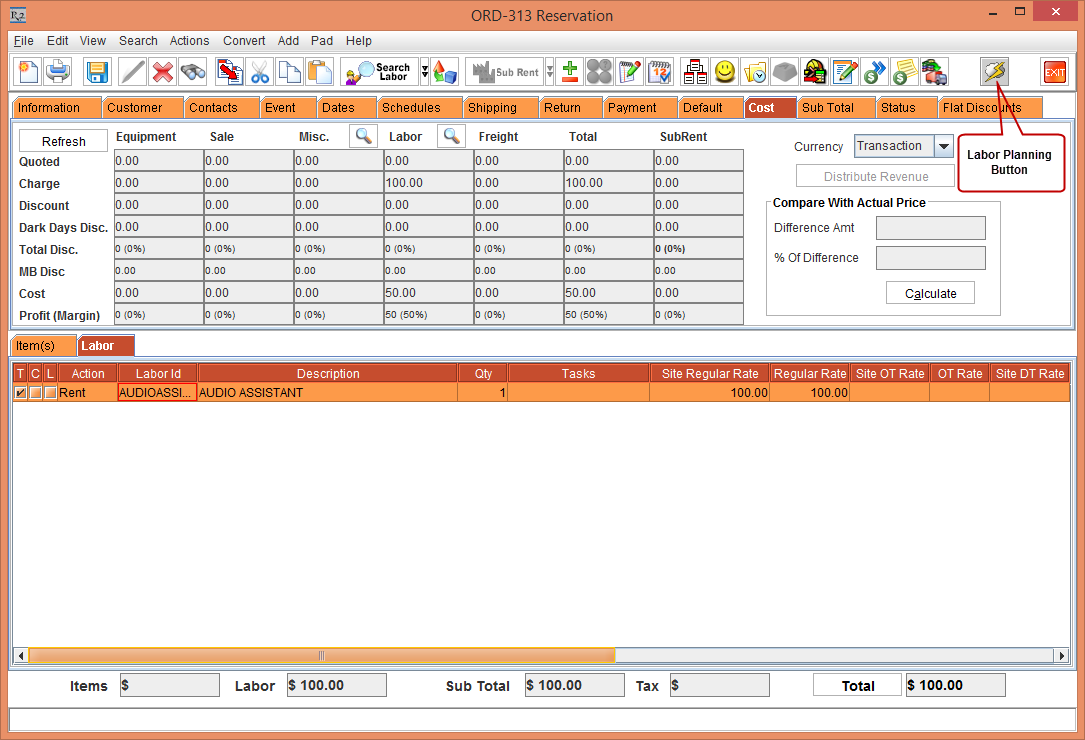Click the yellow smiley face icon
1085x740 pixels.
(x=725, y=72)
